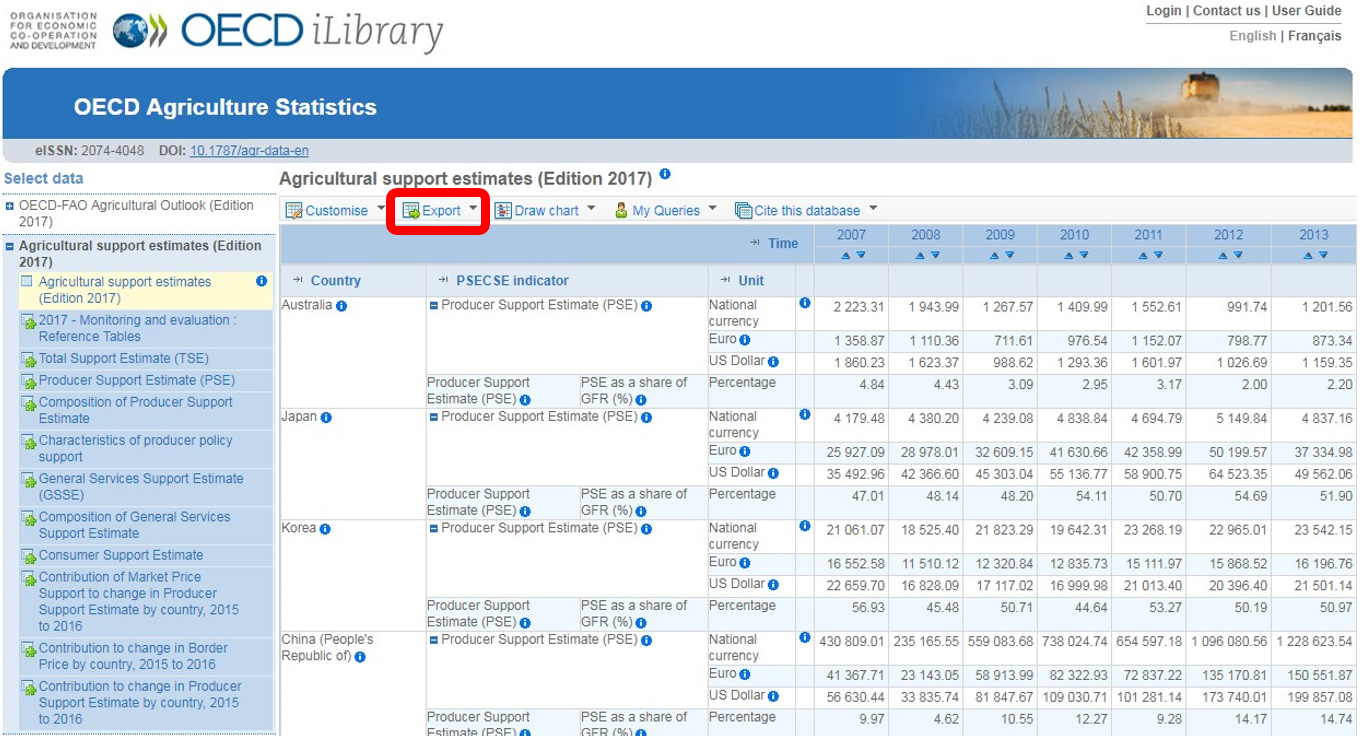Sort 2007 column descending
Image resolution: width=1364 pixels, height=736 pixels.
coord(860,256)
